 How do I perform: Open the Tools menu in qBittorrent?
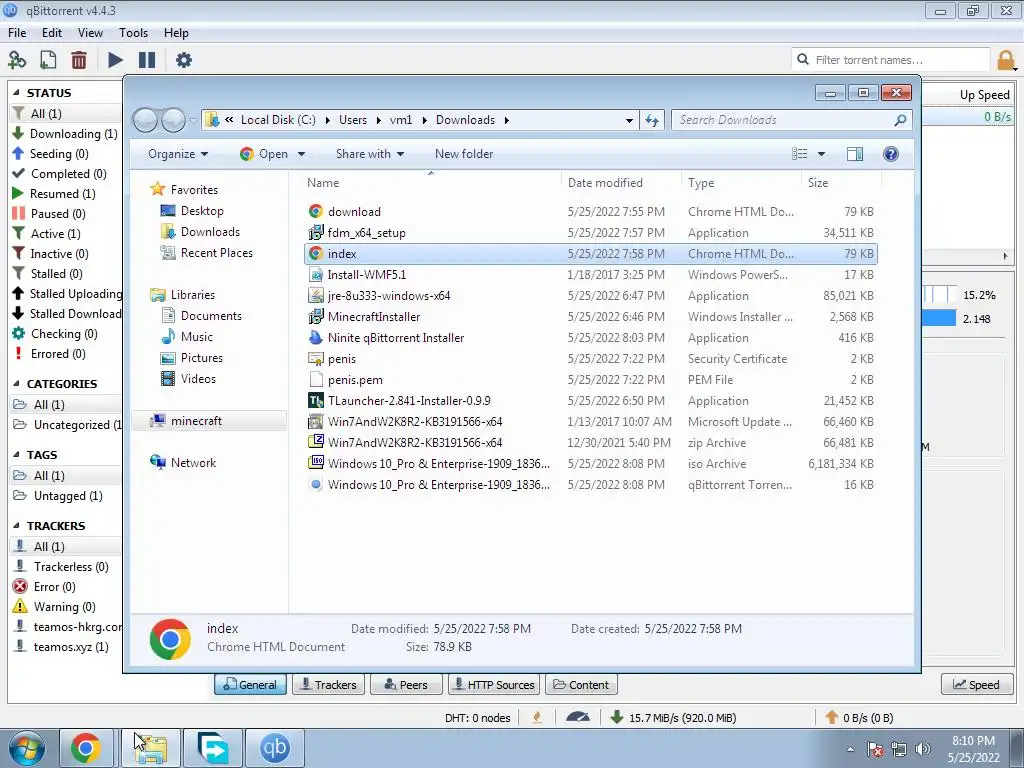tap(133, 33)
